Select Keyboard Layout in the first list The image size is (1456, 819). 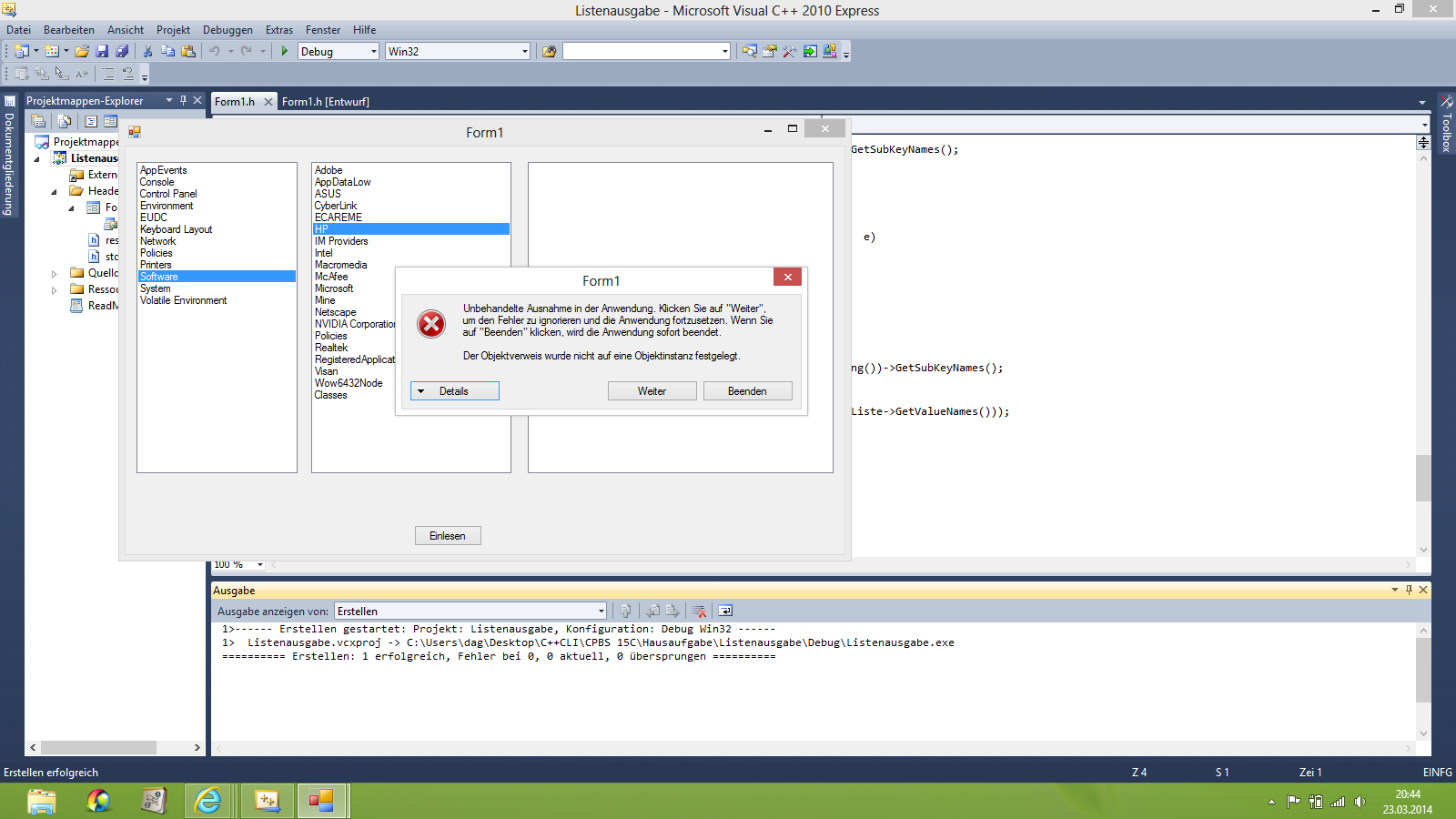[x=177, y=229]
